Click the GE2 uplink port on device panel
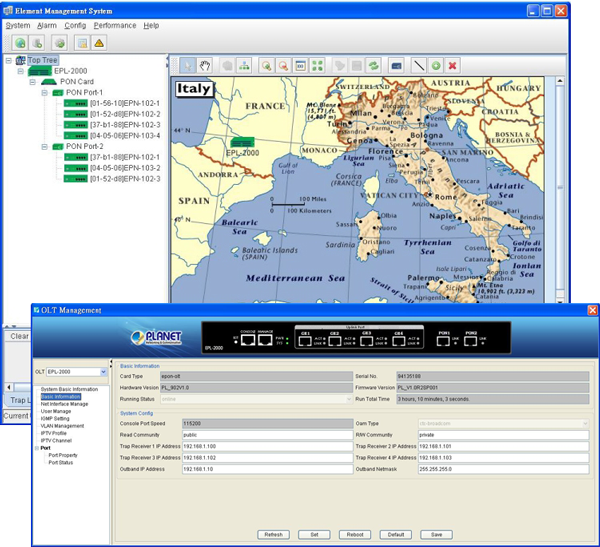This screenshot has height=547, width=600. click(334, 340)
